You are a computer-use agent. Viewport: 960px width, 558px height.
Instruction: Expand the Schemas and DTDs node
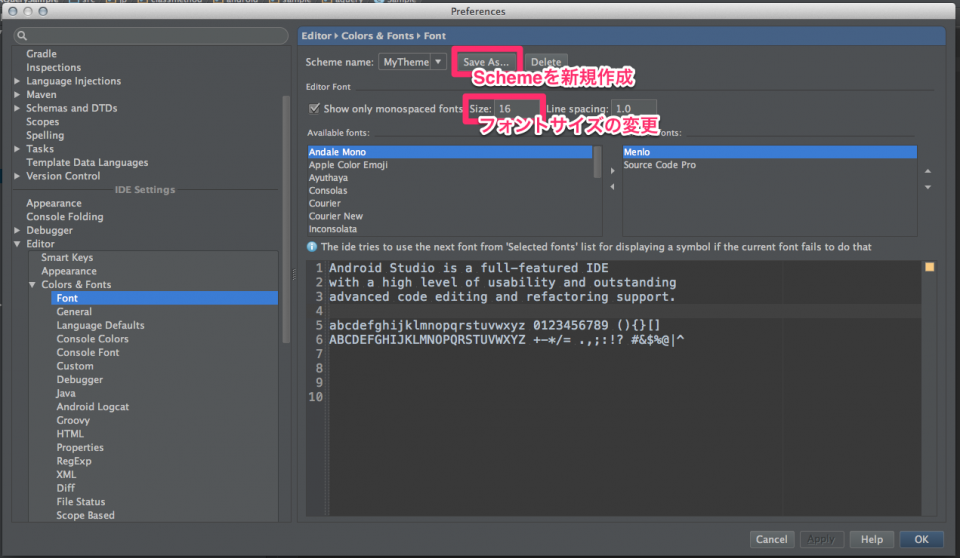tap(17, 108)
